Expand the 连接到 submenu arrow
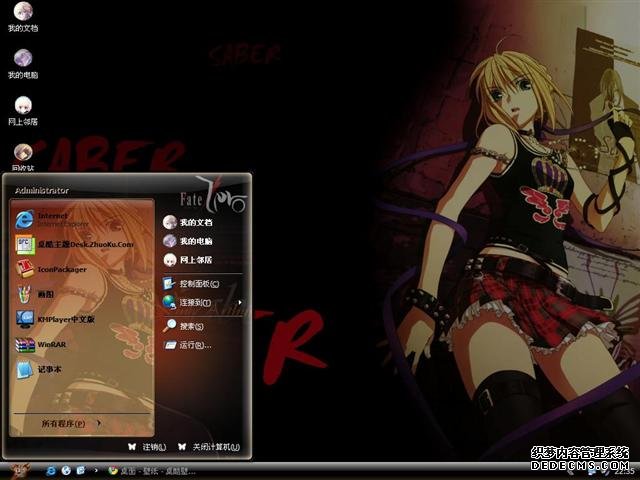640x480 pixels. click(x=240, y=302)
